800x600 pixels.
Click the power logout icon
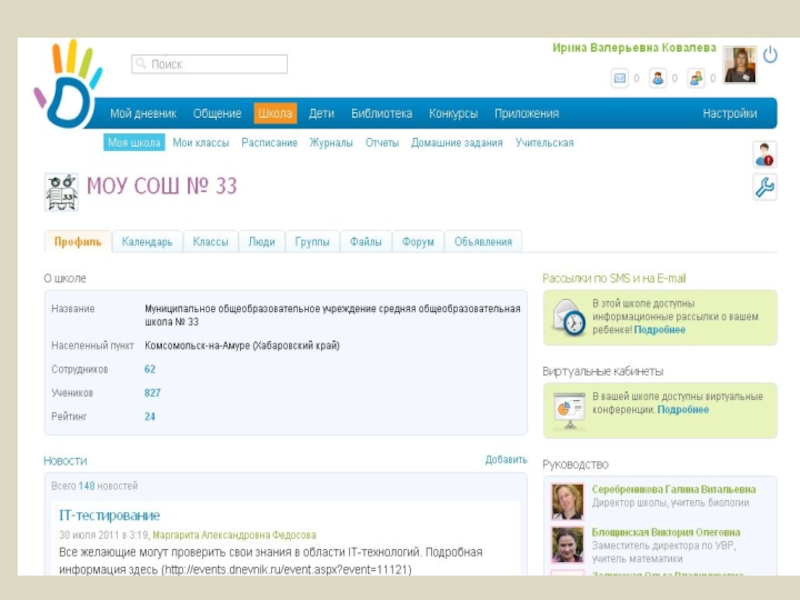770,55
